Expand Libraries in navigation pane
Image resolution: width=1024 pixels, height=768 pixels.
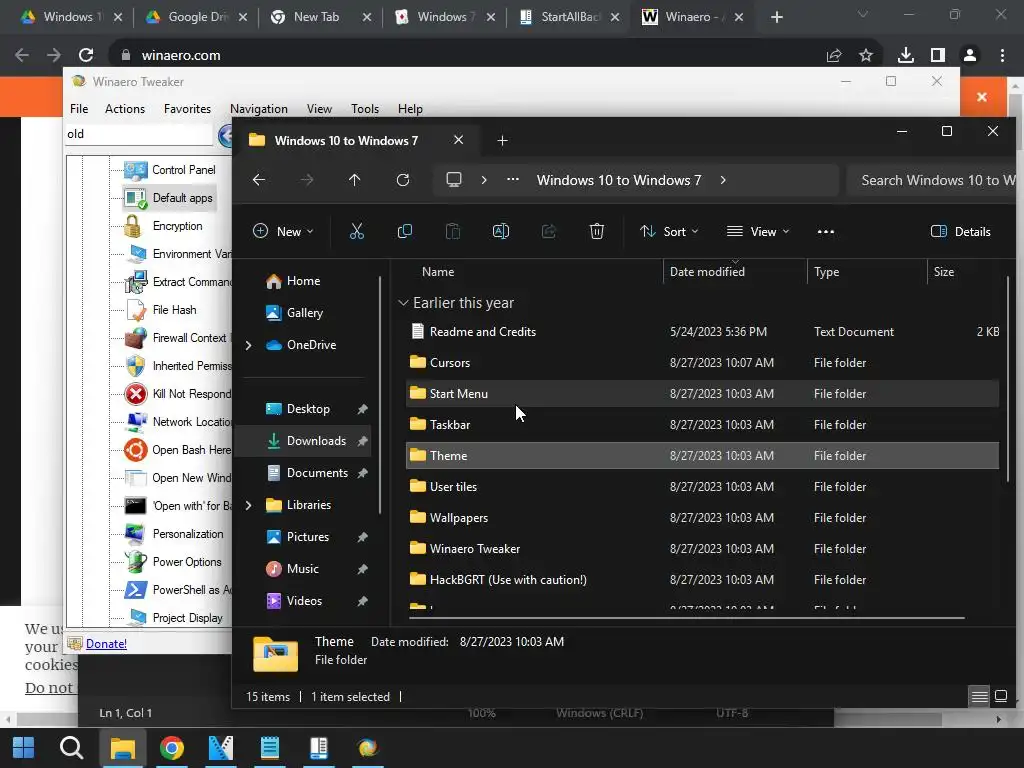[249, 505]
